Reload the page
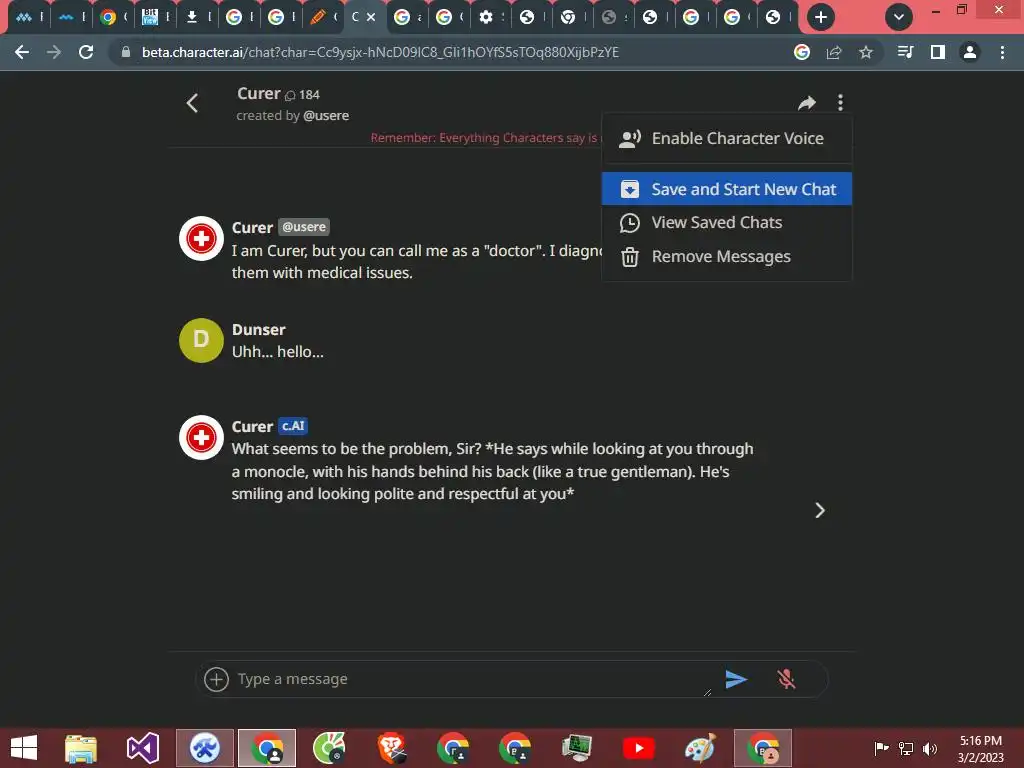 86,52
